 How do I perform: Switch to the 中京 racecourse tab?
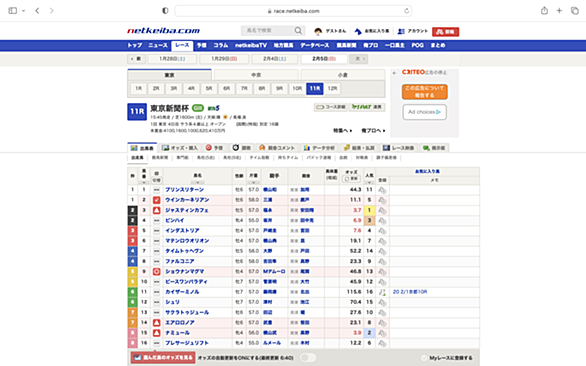pos(256,75)
